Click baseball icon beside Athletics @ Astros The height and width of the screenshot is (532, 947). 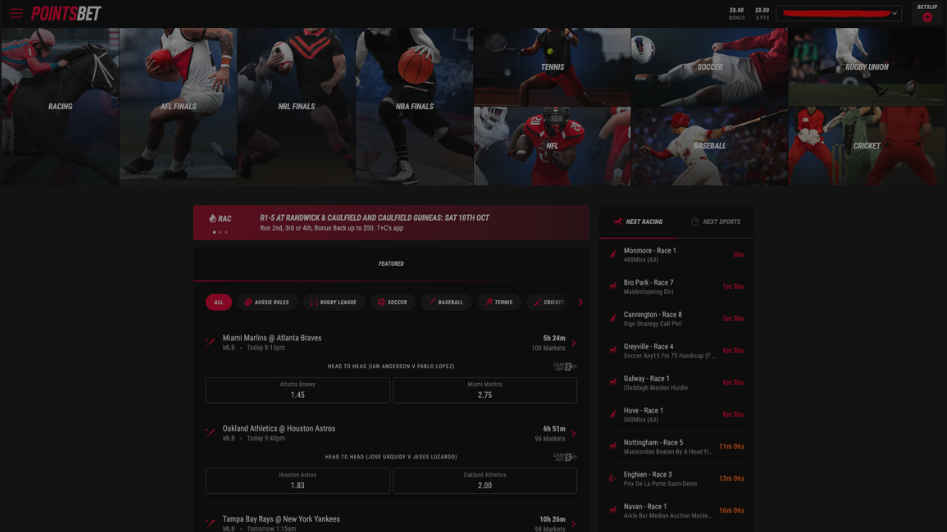[210, 433]
